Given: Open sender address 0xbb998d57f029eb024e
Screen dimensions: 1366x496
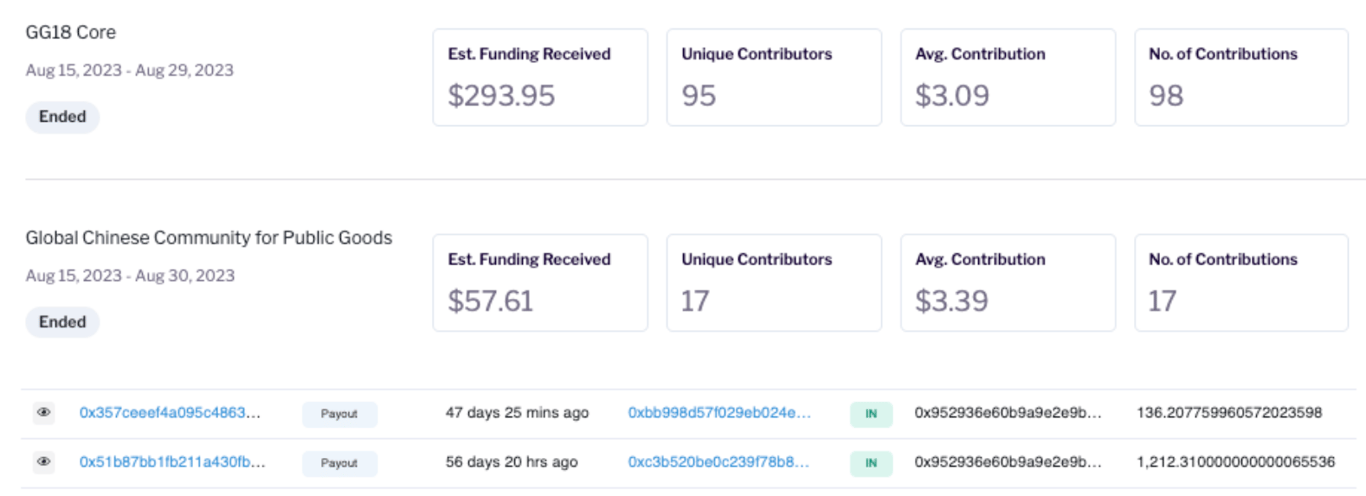Looking at the screenshot, I should (719, 413).
